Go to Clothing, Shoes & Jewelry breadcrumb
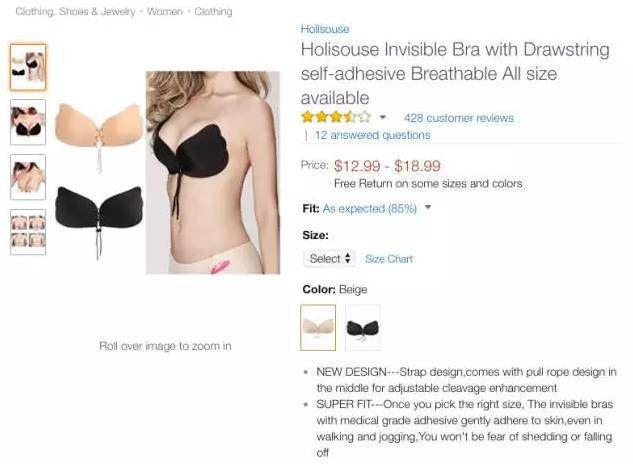This screenshot has height=465, width=633. 75,11
